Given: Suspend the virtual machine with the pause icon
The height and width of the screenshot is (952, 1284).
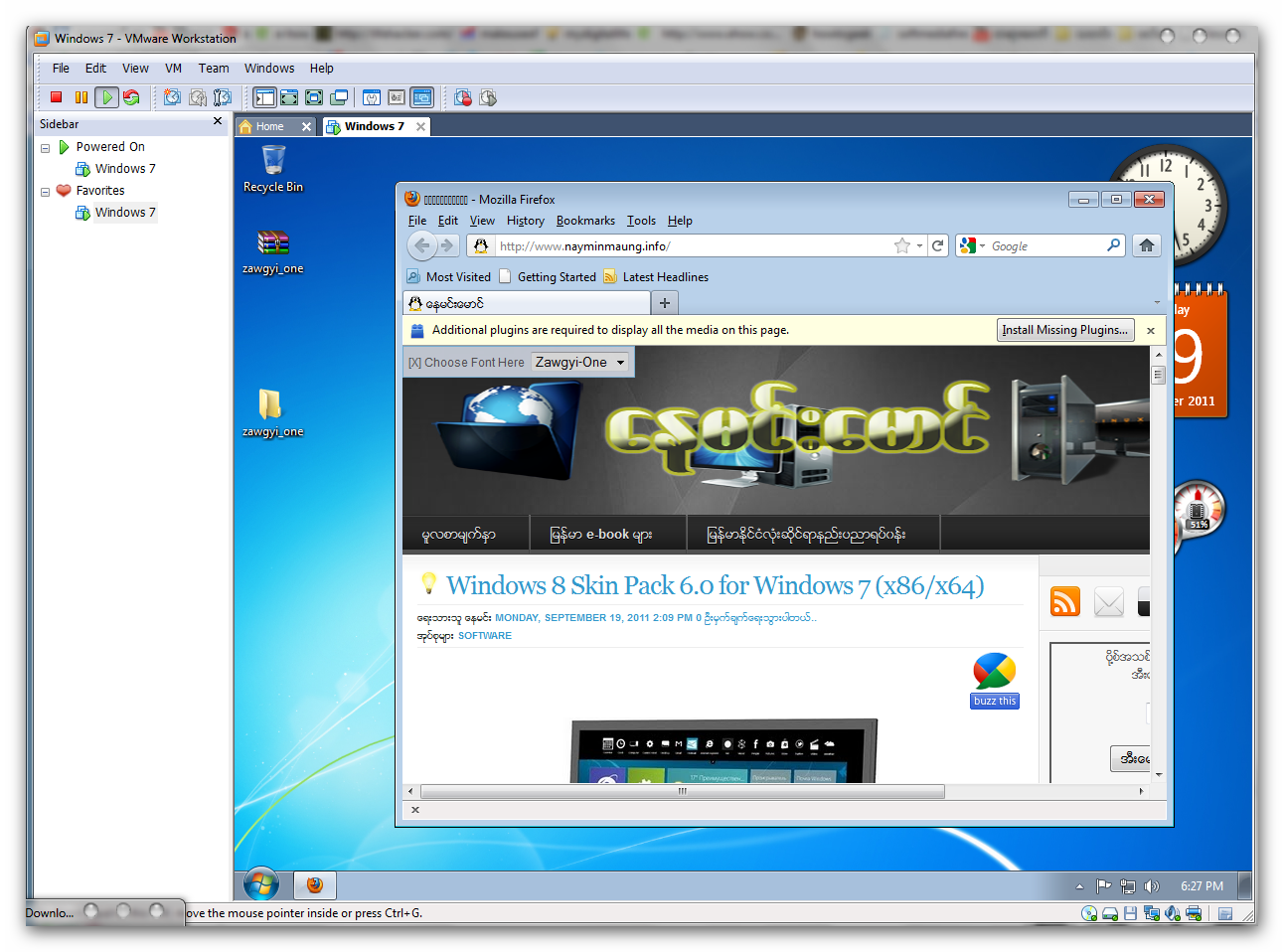Looking at the screenshot, I should point(81,97).
